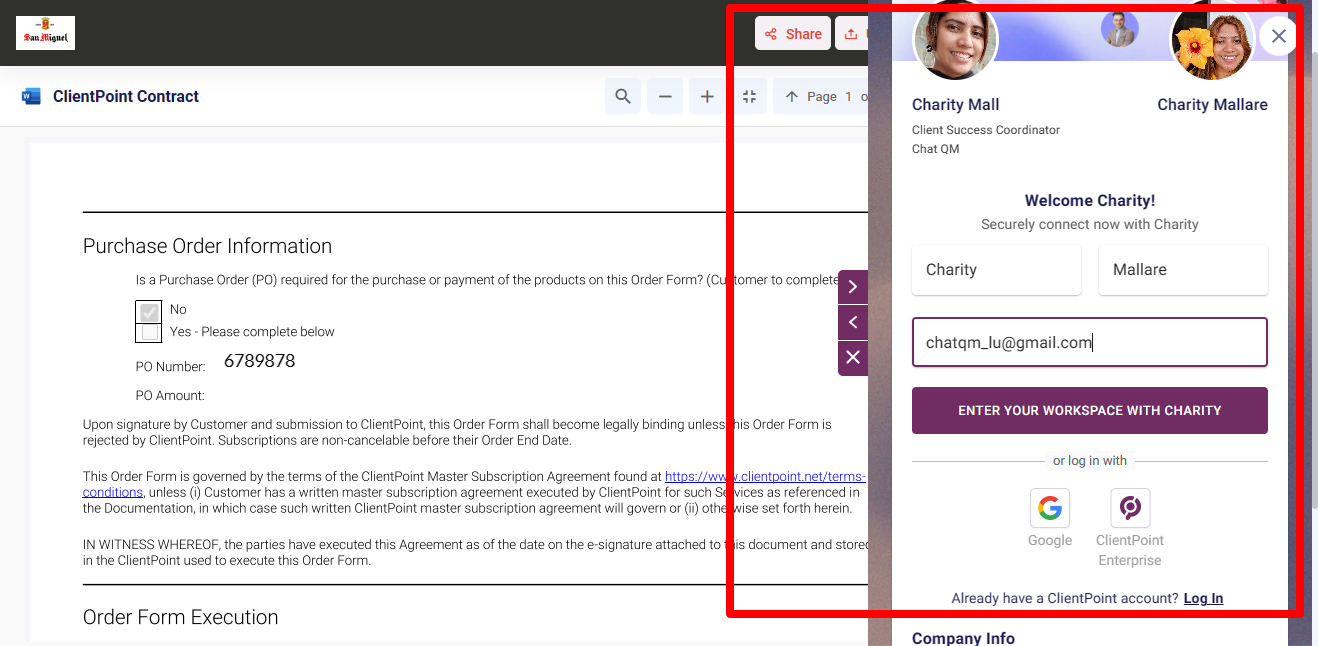1318x646 pixels.
Task: Log in with ClientPoint Enterprise icon
Action: click(x=1130, y=508)
